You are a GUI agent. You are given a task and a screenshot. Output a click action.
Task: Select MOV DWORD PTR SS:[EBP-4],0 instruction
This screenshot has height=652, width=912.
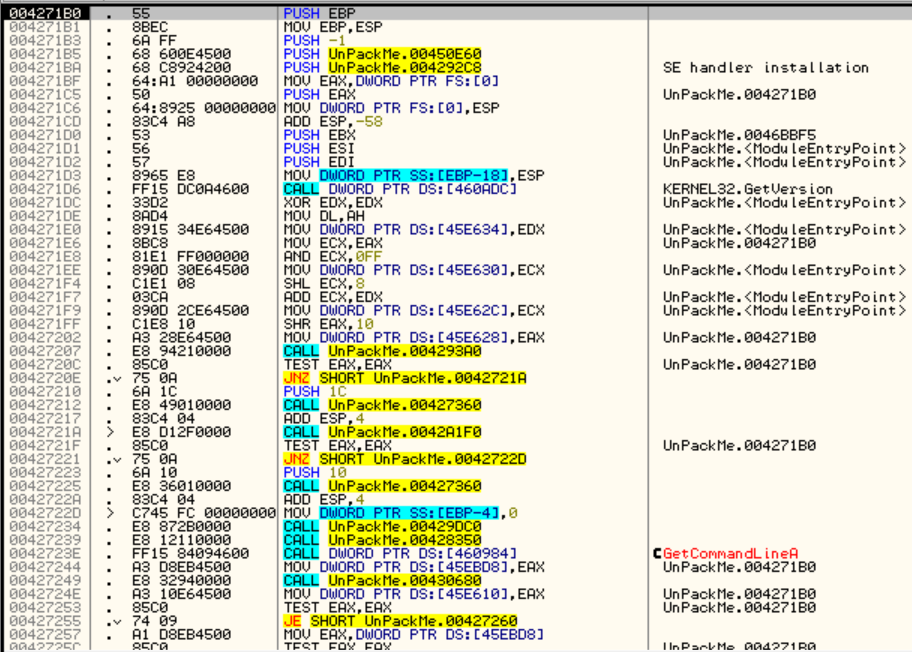click(400, 513)
